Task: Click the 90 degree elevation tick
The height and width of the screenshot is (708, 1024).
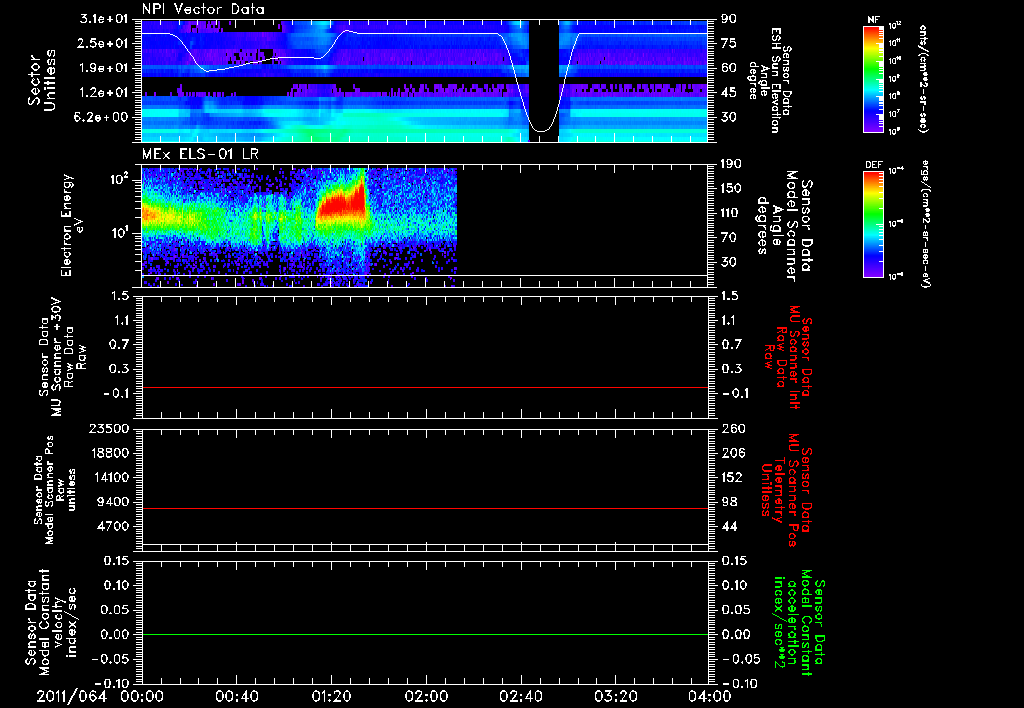Action: tap(729, 19)
